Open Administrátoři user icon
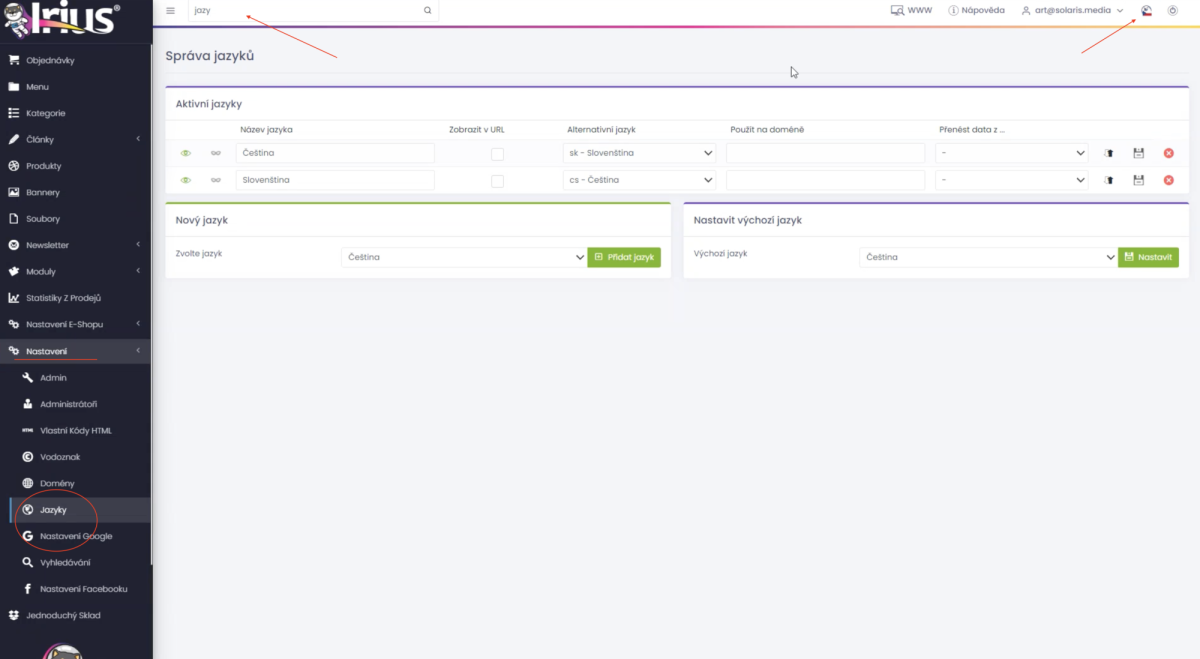The height and width of the screenshot is (659, 1200). coord(28,404)
